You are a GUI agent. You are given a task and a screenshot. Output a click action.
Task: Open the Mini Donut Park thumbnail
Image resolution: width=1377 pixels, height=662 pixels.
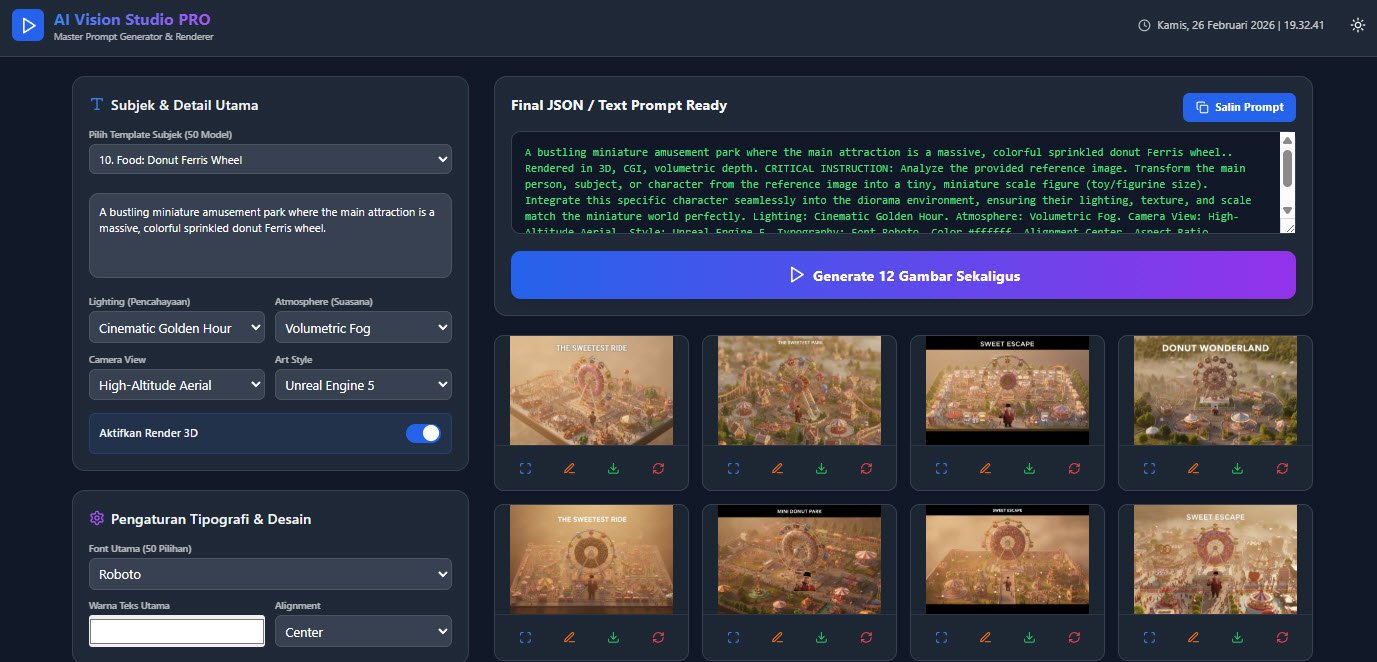click(x=799, y=559)
